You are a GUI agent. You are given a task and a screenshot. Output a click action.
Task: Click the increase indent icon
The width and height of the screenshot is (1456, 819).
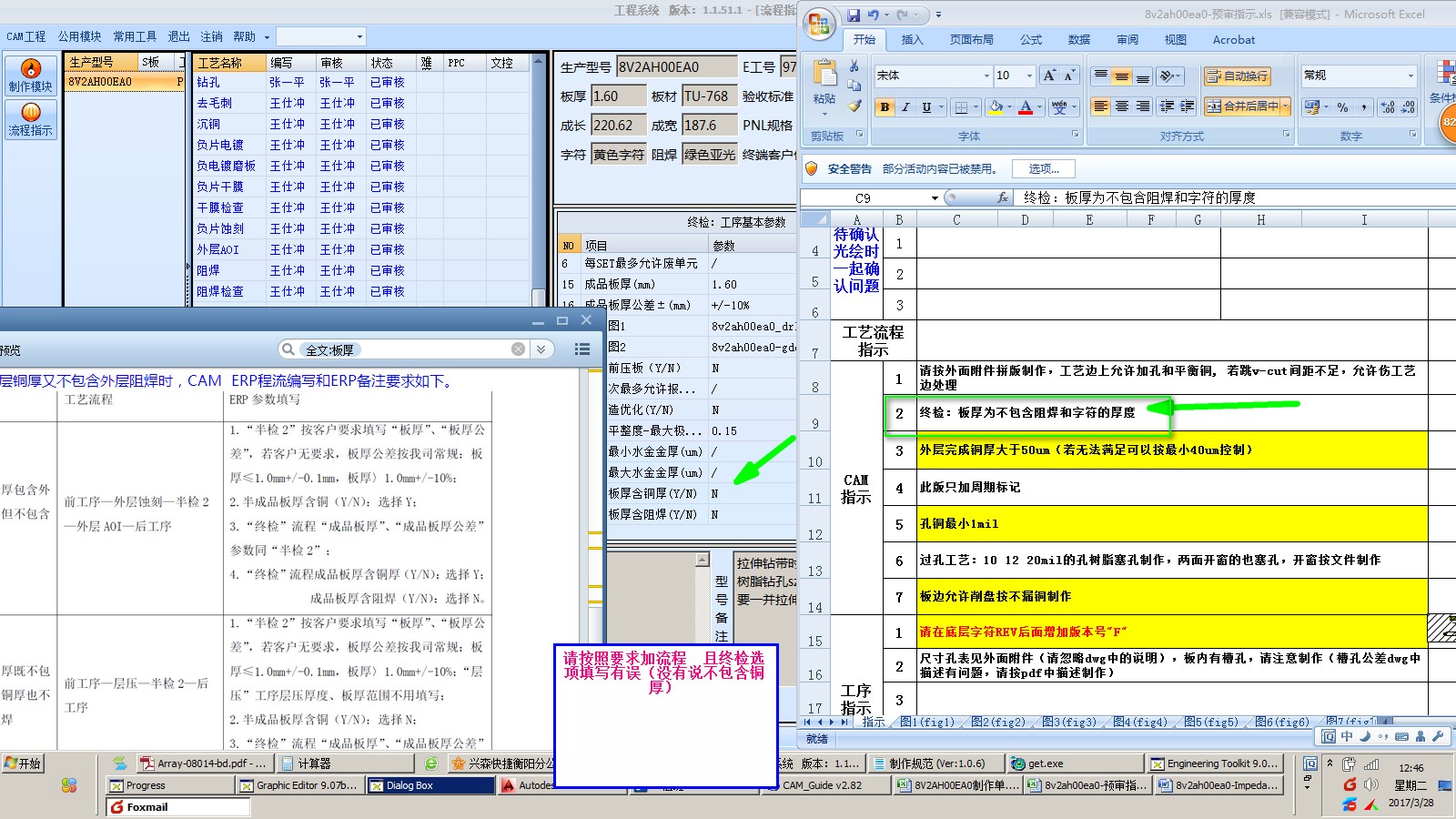pyautogui.click(x=1188, y=106)
